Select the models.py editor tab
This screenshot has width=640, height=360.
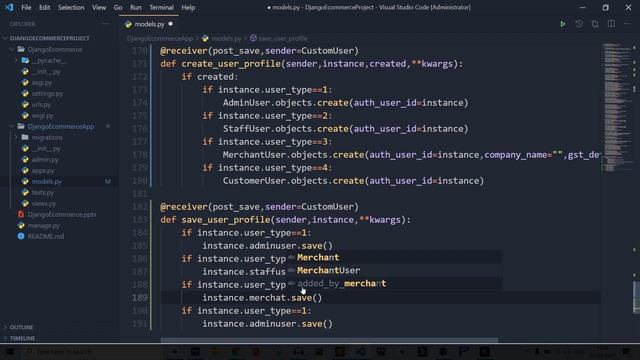point(149,24)
